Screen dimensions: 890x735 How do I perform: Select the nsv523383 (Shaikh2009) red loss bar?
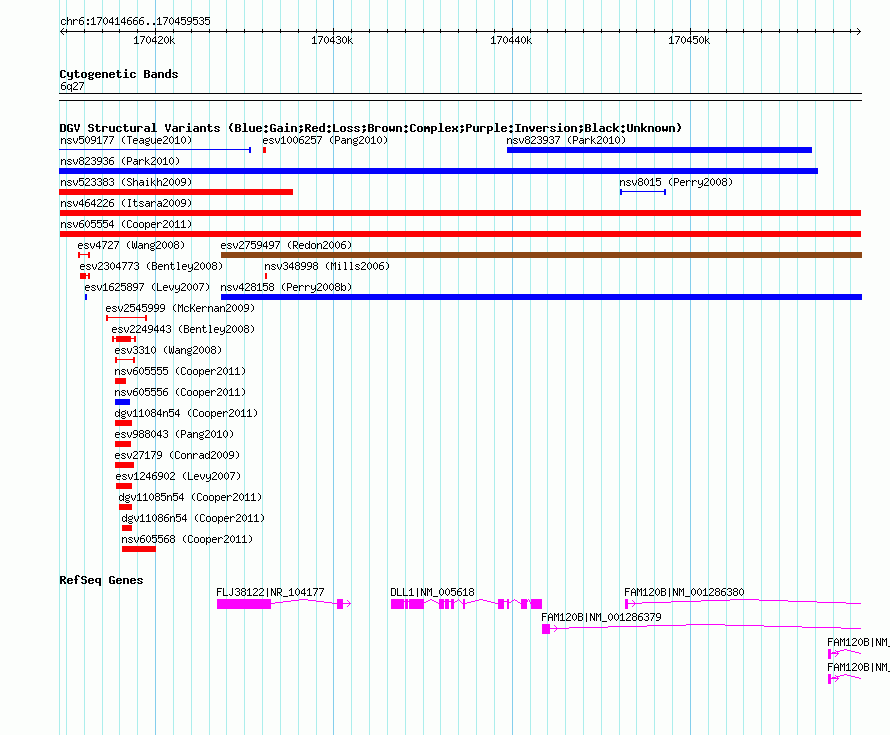click(x=176, y=192)
